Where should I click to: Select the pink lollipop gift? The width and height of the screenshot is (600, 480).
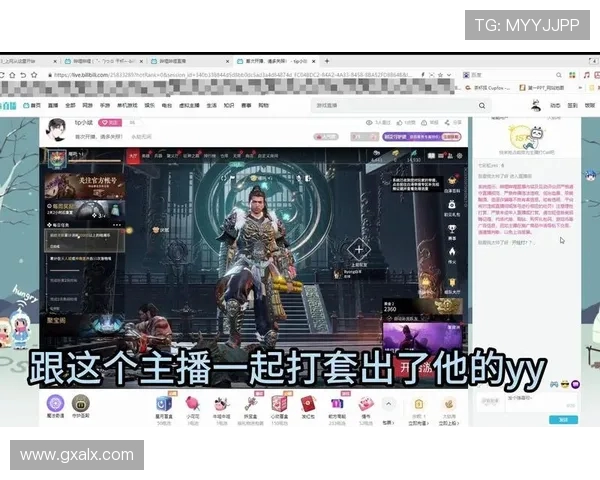[192, 403]
